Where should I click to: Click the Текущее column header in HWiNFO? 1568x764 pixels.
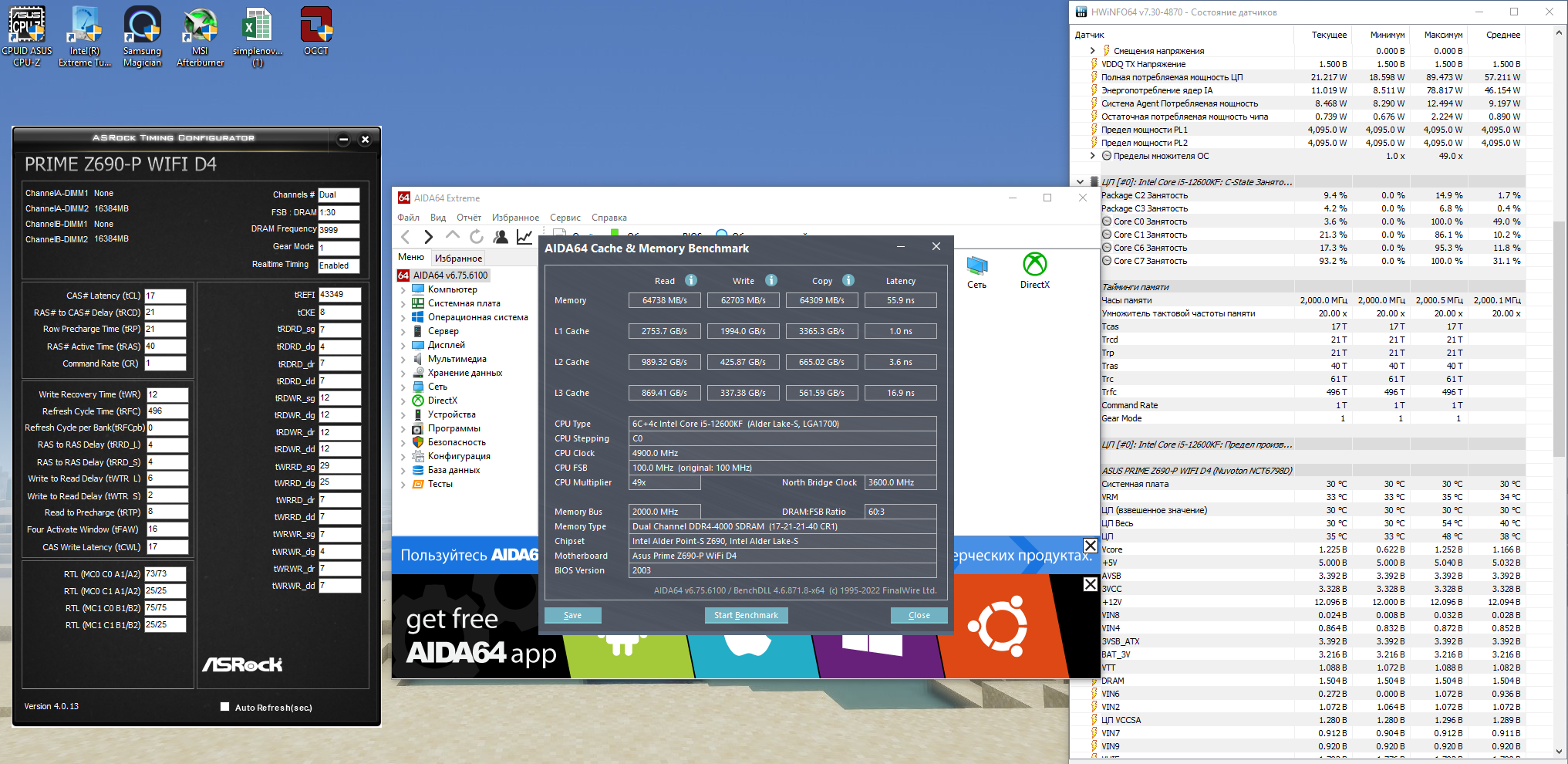click(x=1329, y=35)
